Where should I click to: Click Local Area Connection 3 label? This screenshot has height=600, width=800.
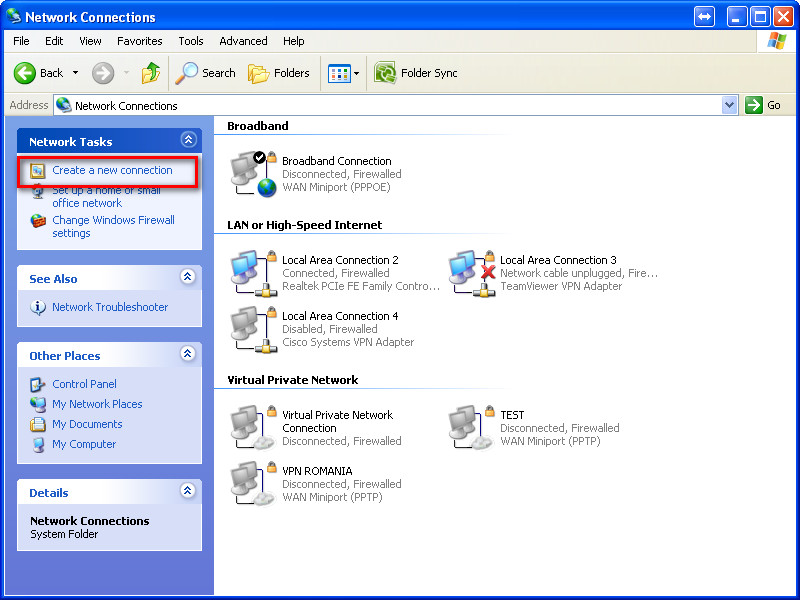click(558, 260)
